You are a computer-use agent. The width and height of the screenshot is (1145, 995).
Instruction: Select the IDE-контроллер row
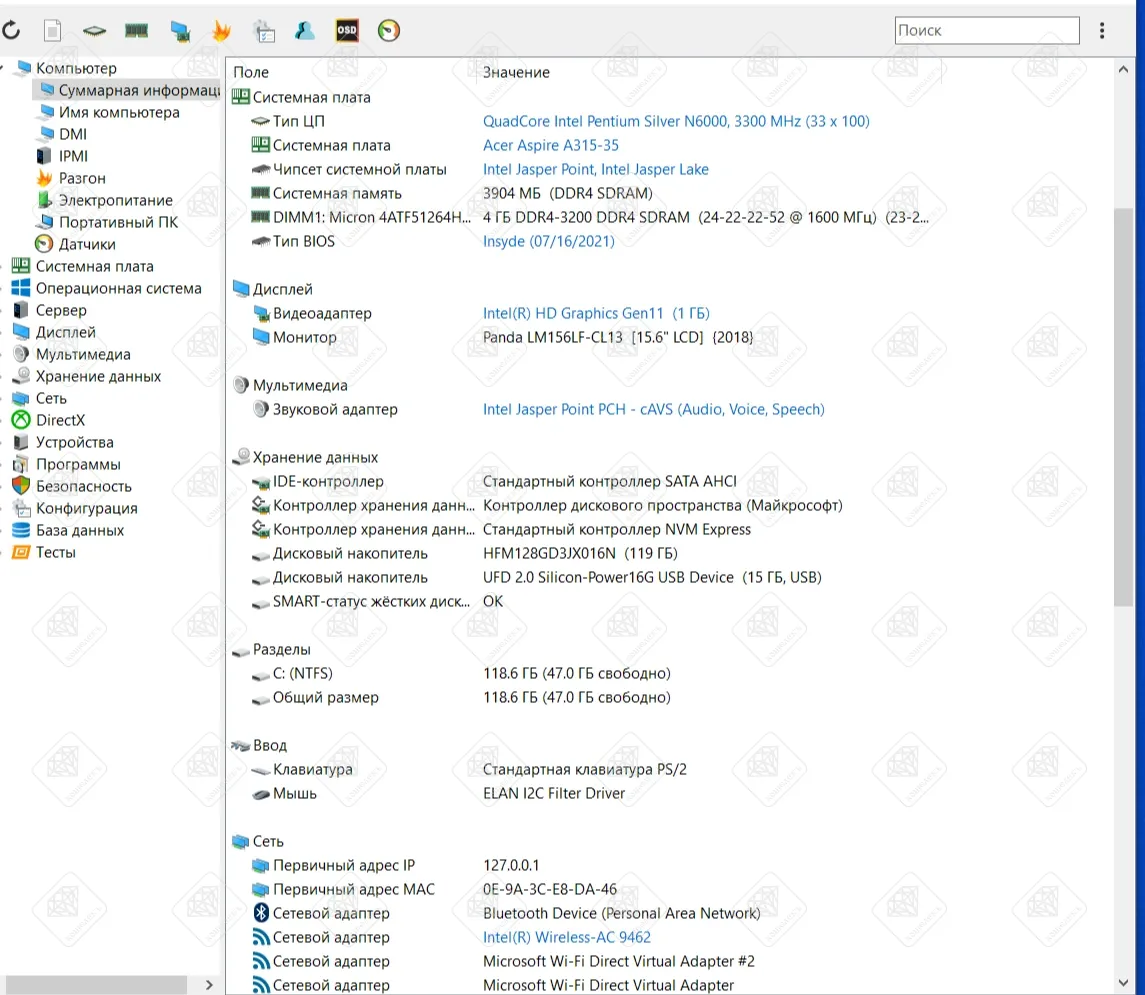point(494,482)
